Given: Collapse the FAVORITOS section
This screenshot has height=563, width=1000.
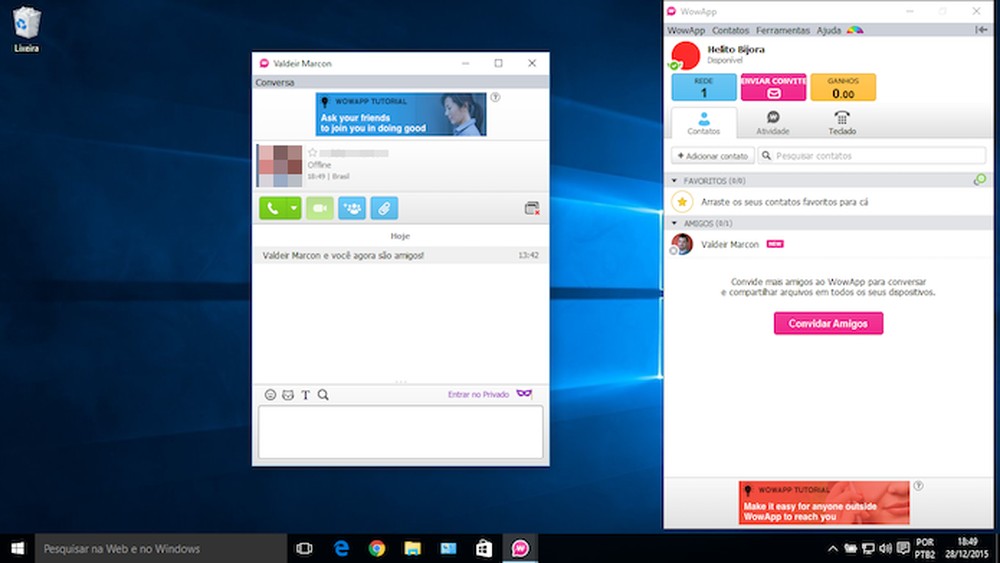Looking at the screenshot, I should 676,180.
